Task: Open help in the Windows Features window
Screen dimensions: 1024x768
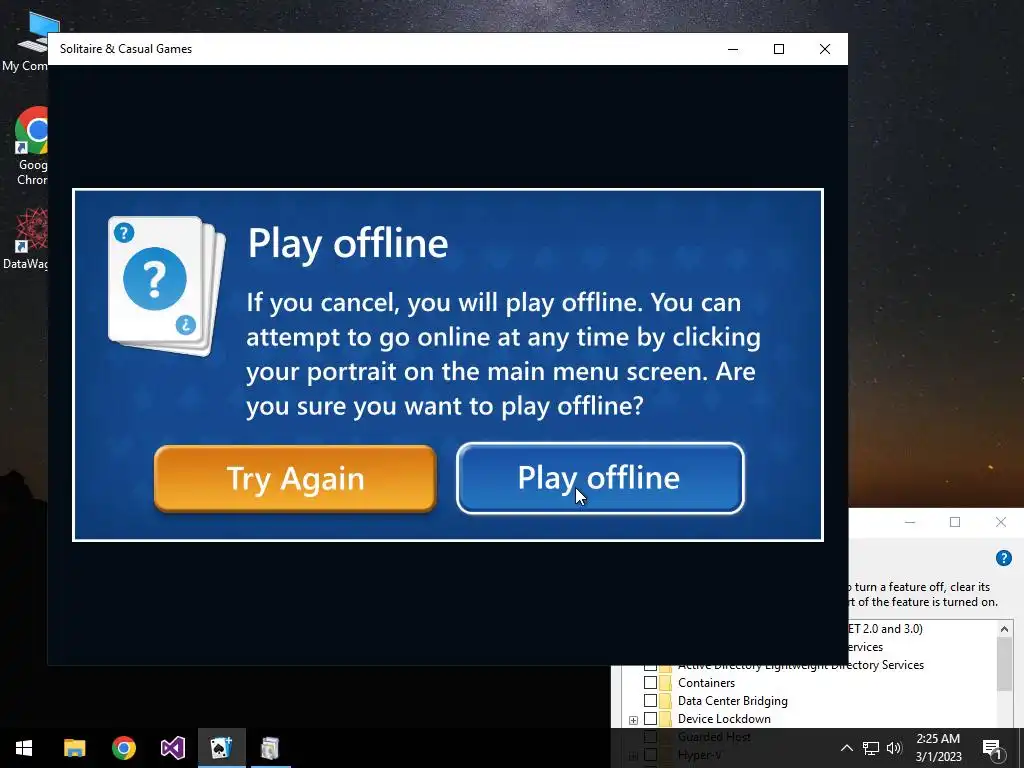Action: tap(1004, 558)
